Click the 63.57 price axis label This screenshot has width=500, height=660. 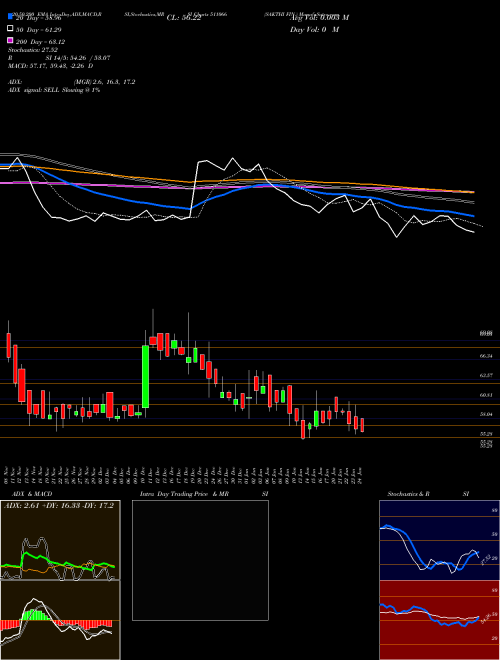pos(486,375)
